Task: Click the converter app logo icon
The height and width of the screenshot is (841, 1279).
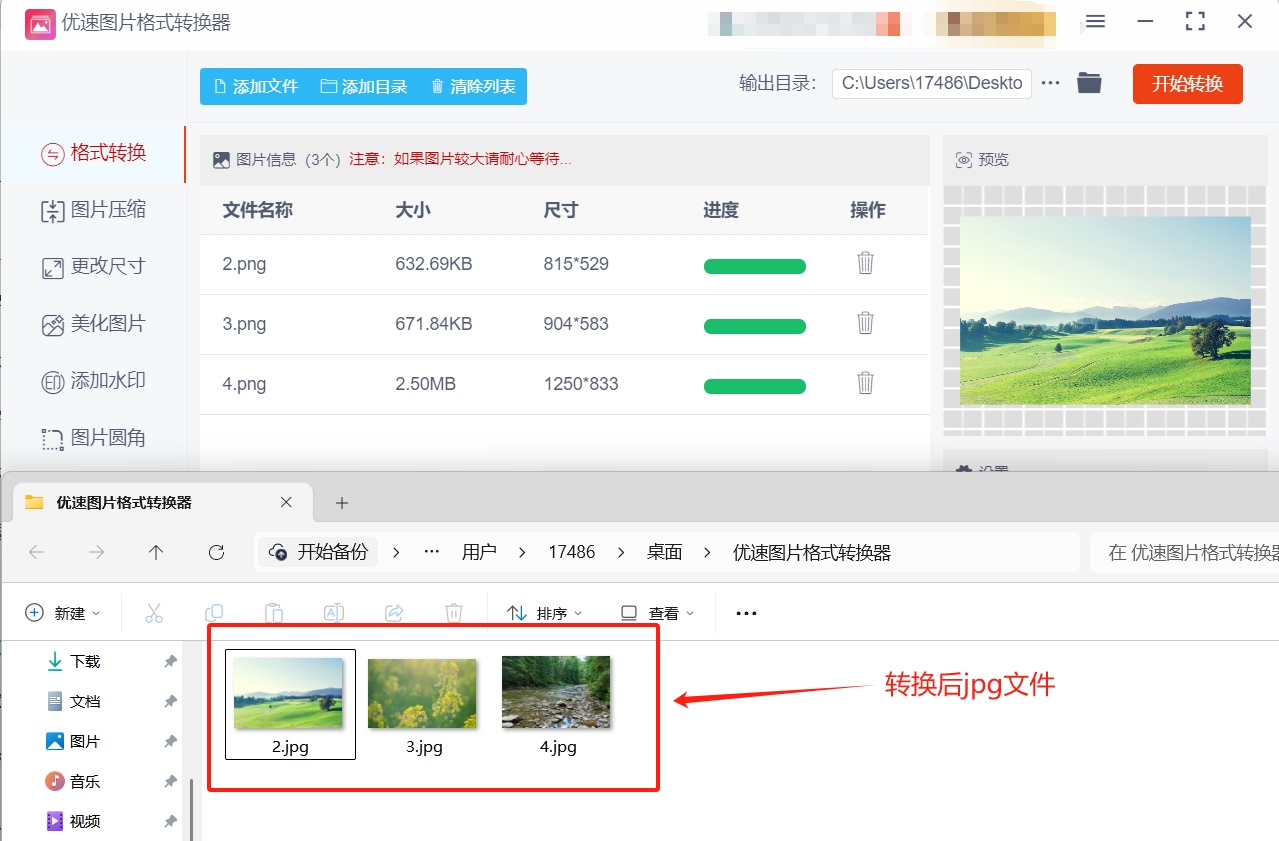Action: tap(40, 23)
